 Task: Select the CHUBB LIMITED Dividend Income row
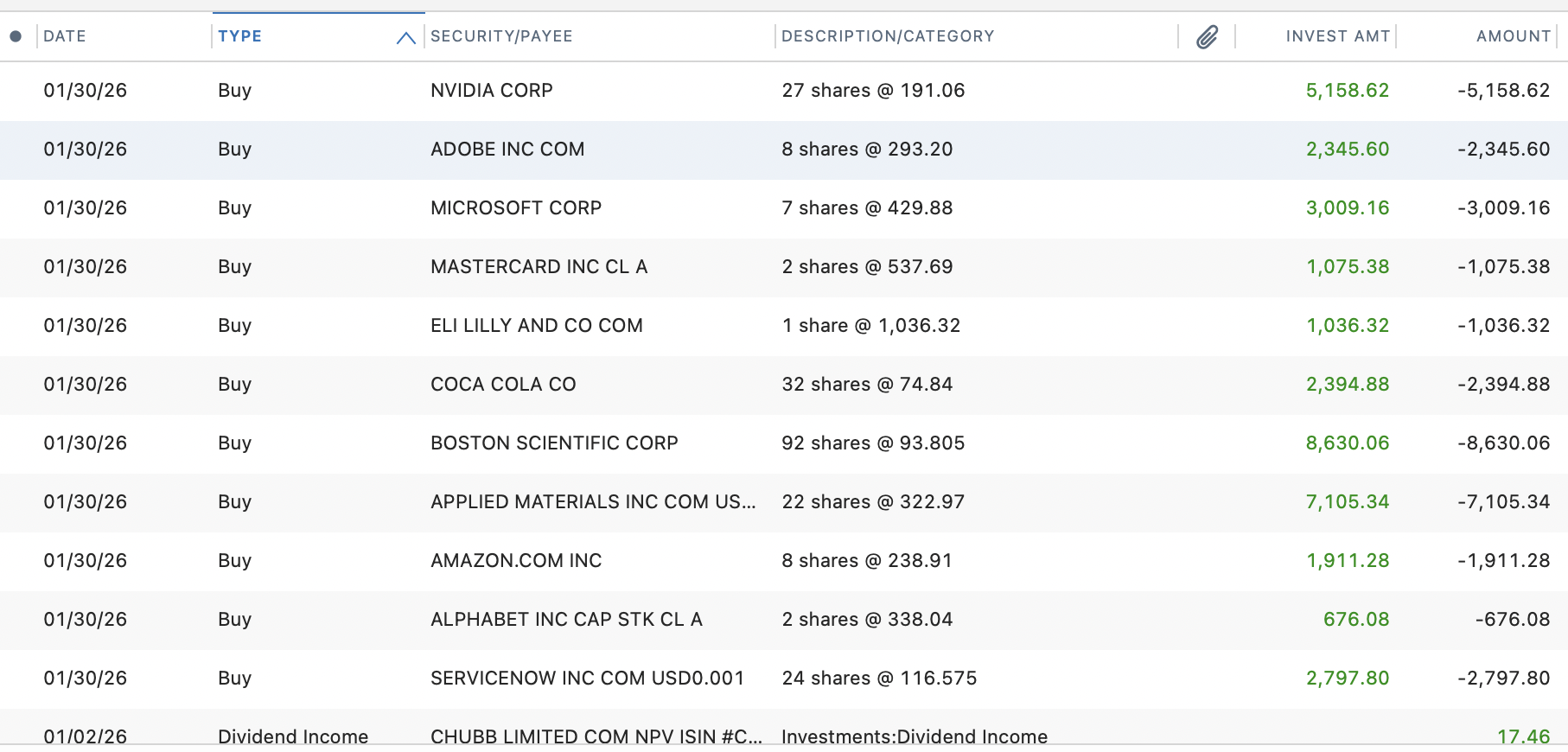[x=784, y=730]
